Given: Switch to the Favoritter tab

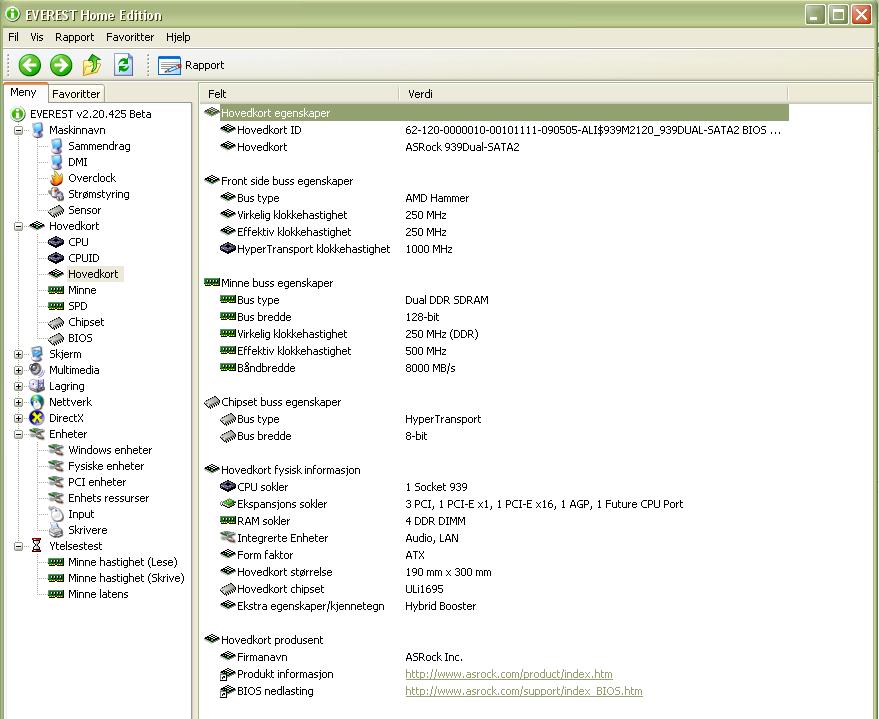Looking at the screenshot, I should [76, 94].
